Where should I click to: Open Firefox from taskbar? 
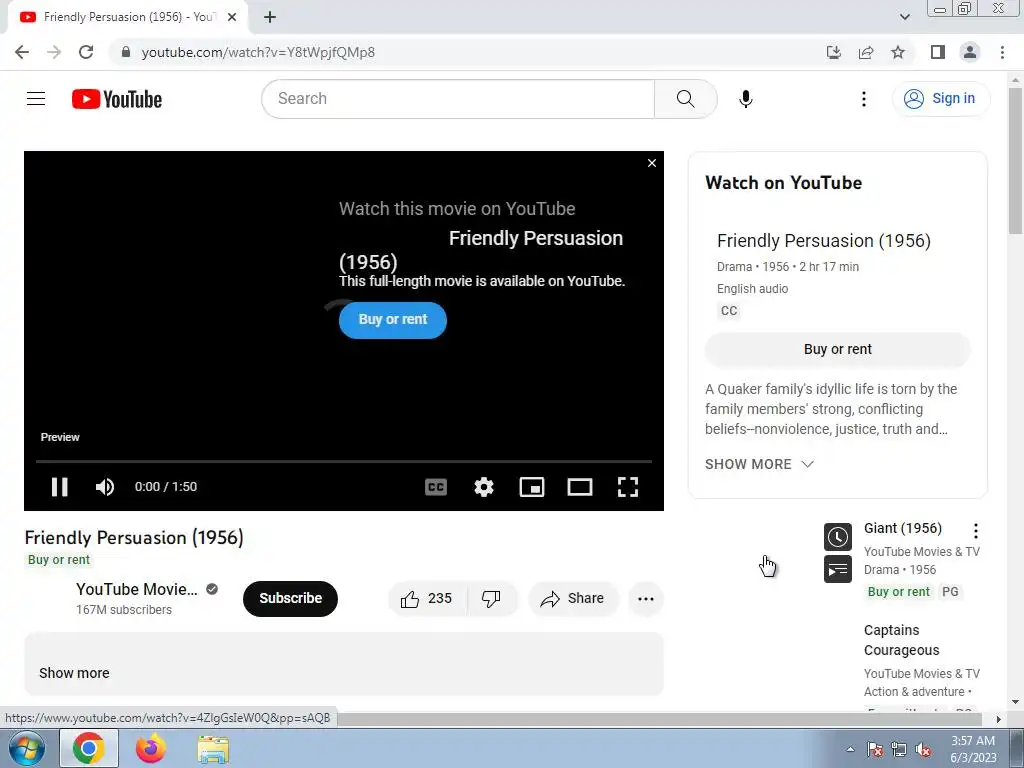(x=151, y=748)
